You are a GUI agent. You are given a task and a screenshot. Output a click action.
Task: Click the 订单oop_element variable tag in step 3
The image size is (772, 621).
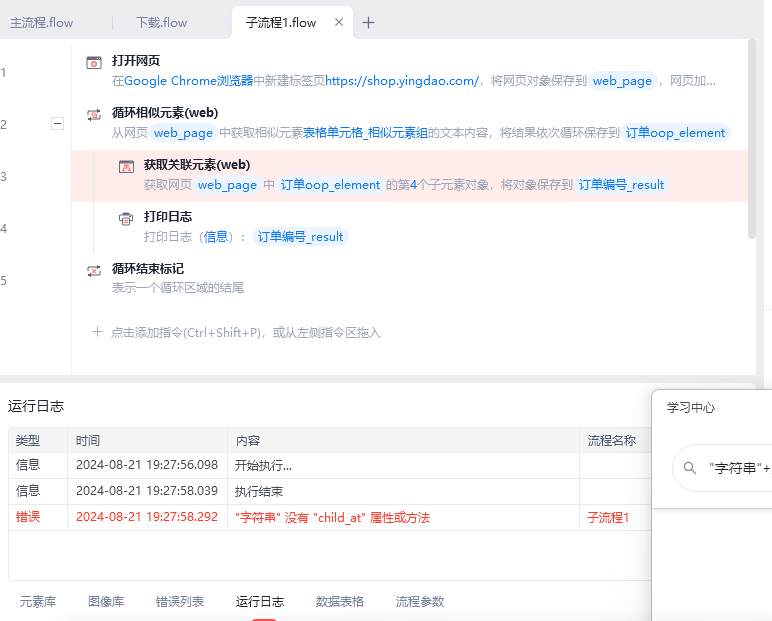click(x=330, y=185)
